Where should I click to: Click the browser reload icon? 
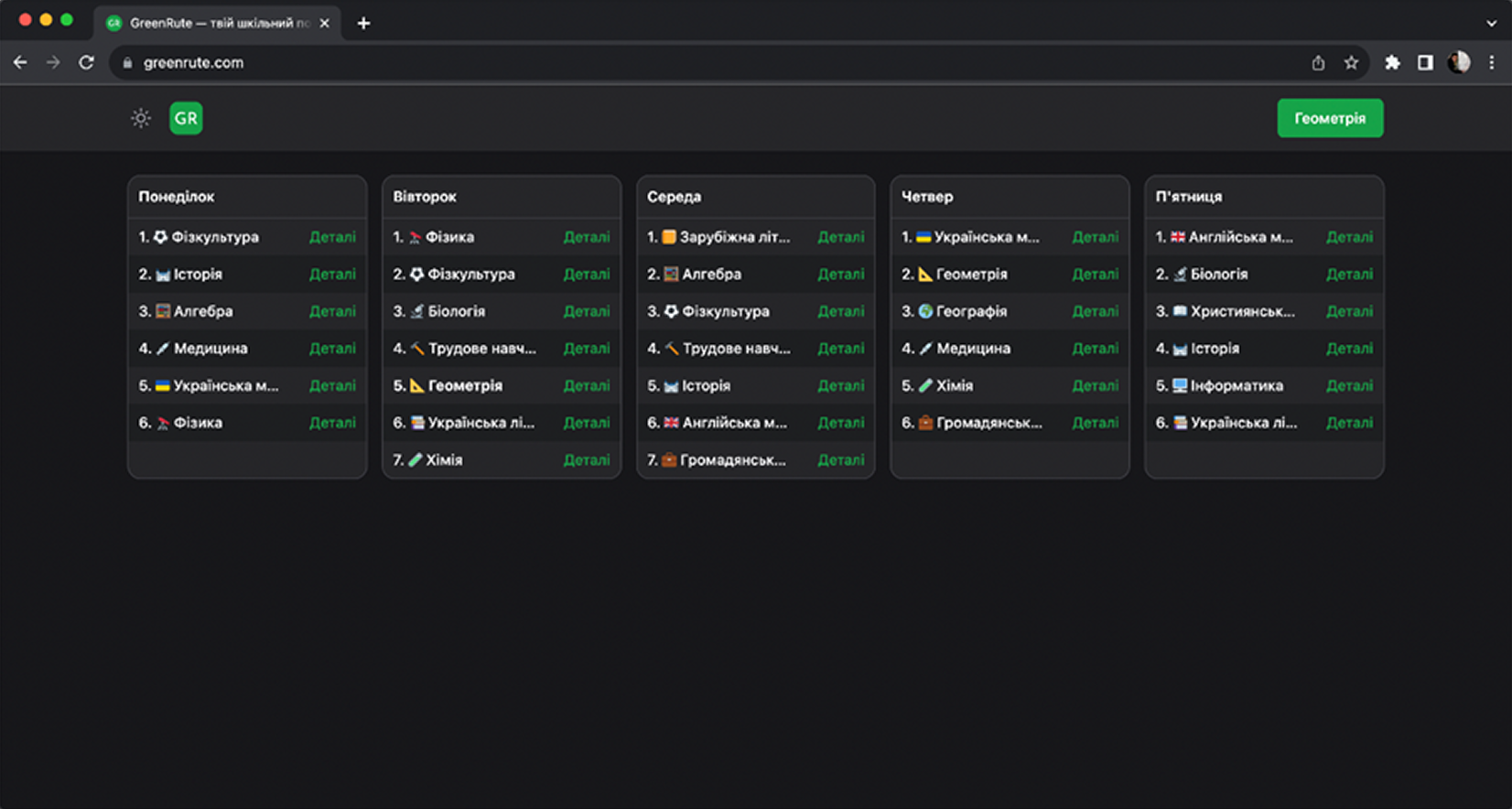pos(86,62)
